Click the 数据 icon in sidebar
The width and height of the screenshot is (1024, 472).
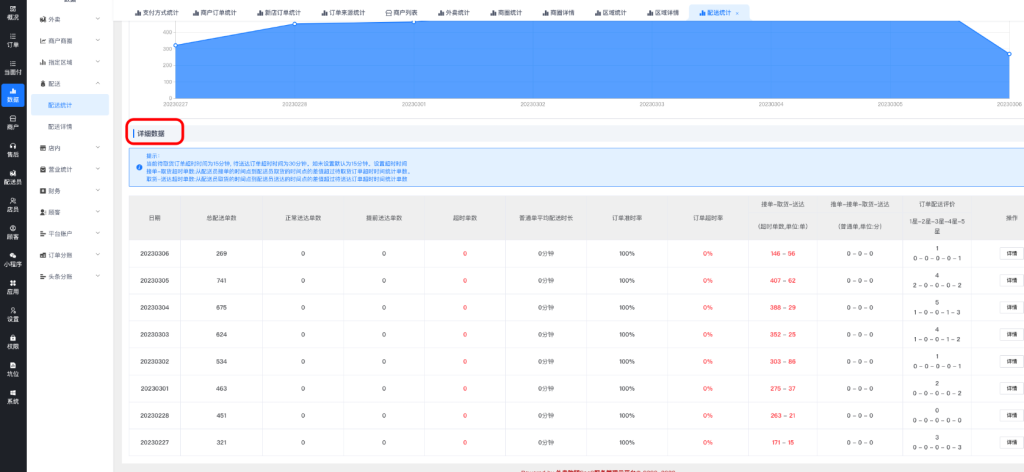[13, 95]
